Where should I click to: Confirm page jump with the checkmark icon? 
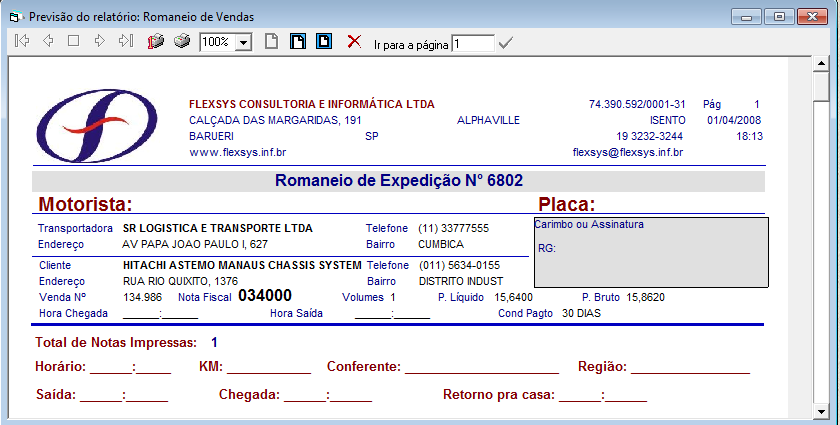[505, 43]
